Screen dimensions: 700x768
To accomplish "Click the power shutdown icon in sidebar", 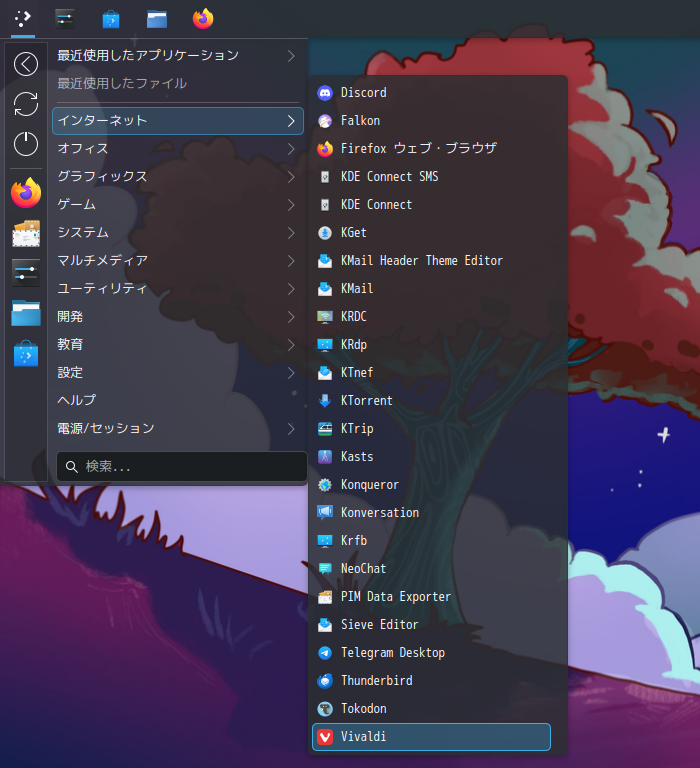I will (x=26, y=144).
